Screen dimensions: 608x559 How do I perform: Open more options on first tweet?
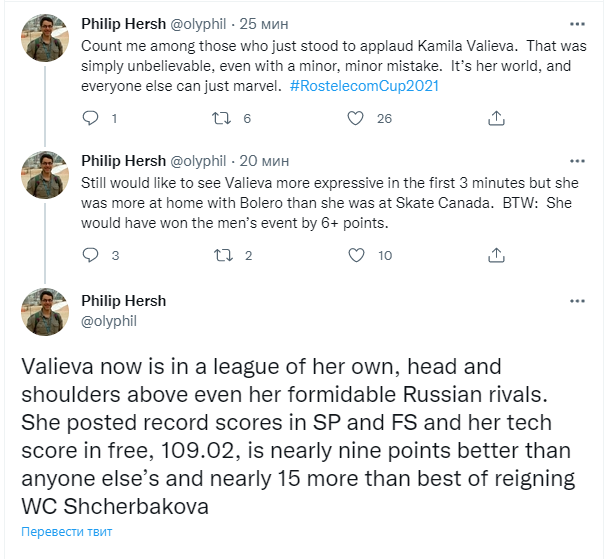coord(577,23)
